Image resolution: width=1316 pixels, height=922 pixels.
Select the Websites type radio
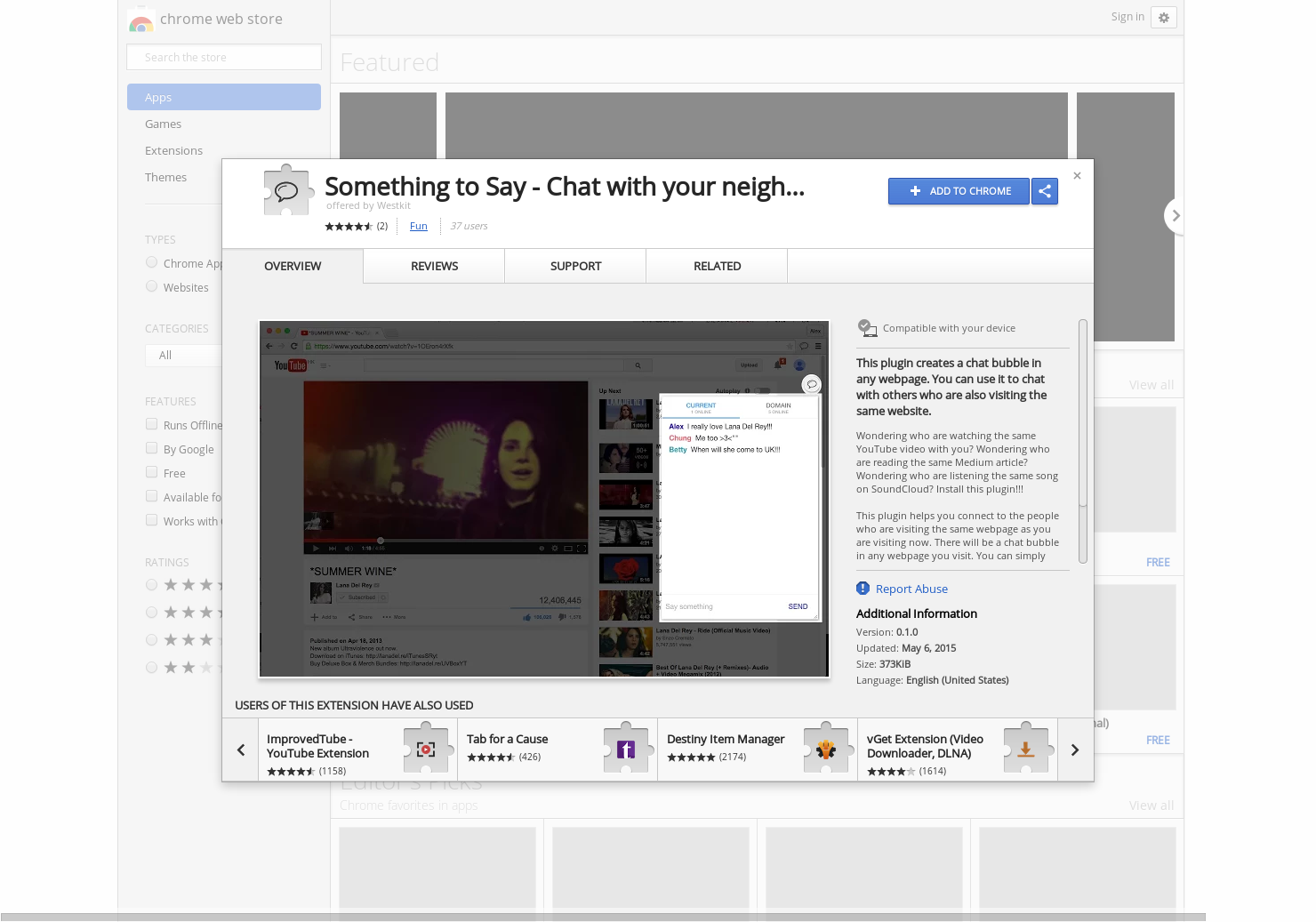(151, 286)
